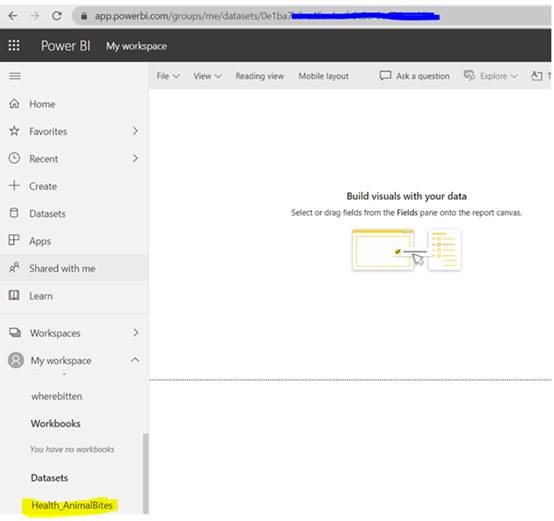The image size is (554, 521).
Task: Click the browser address bar URL
Action: point(267,16)
